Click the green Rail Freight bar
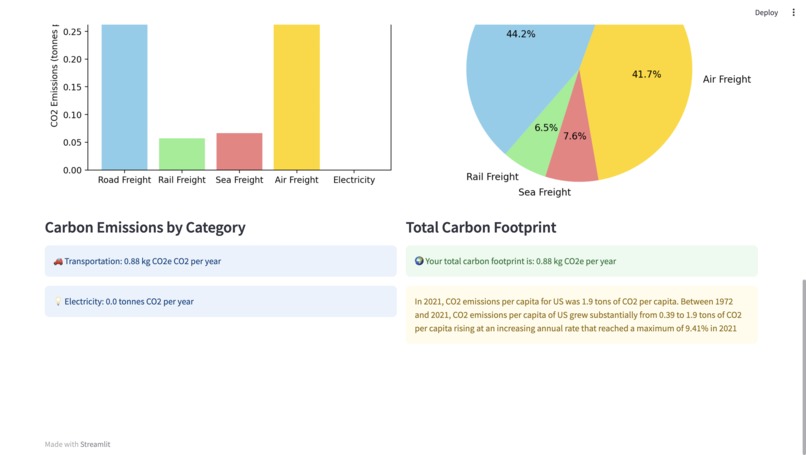 [x=182, y=154]
